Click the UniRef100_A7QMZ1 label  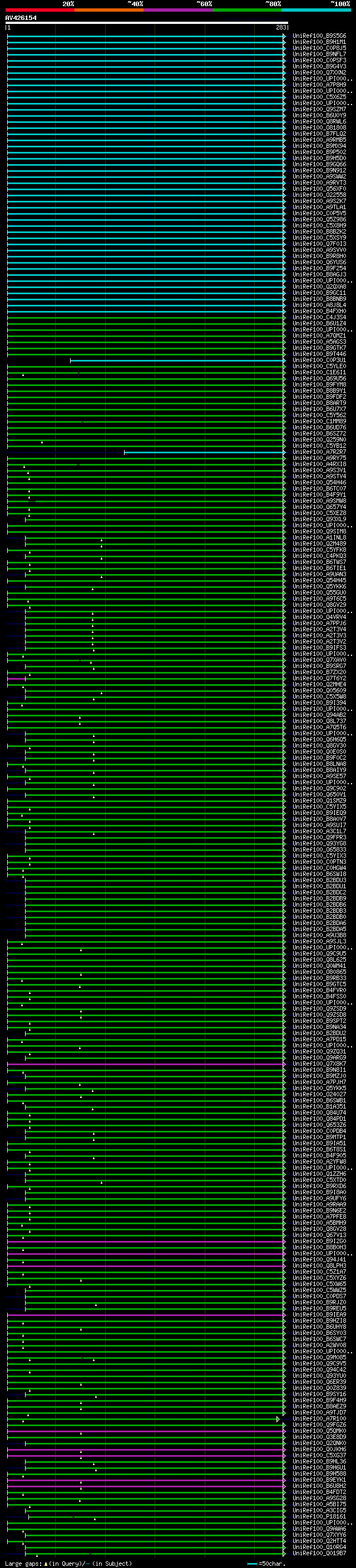319,336
